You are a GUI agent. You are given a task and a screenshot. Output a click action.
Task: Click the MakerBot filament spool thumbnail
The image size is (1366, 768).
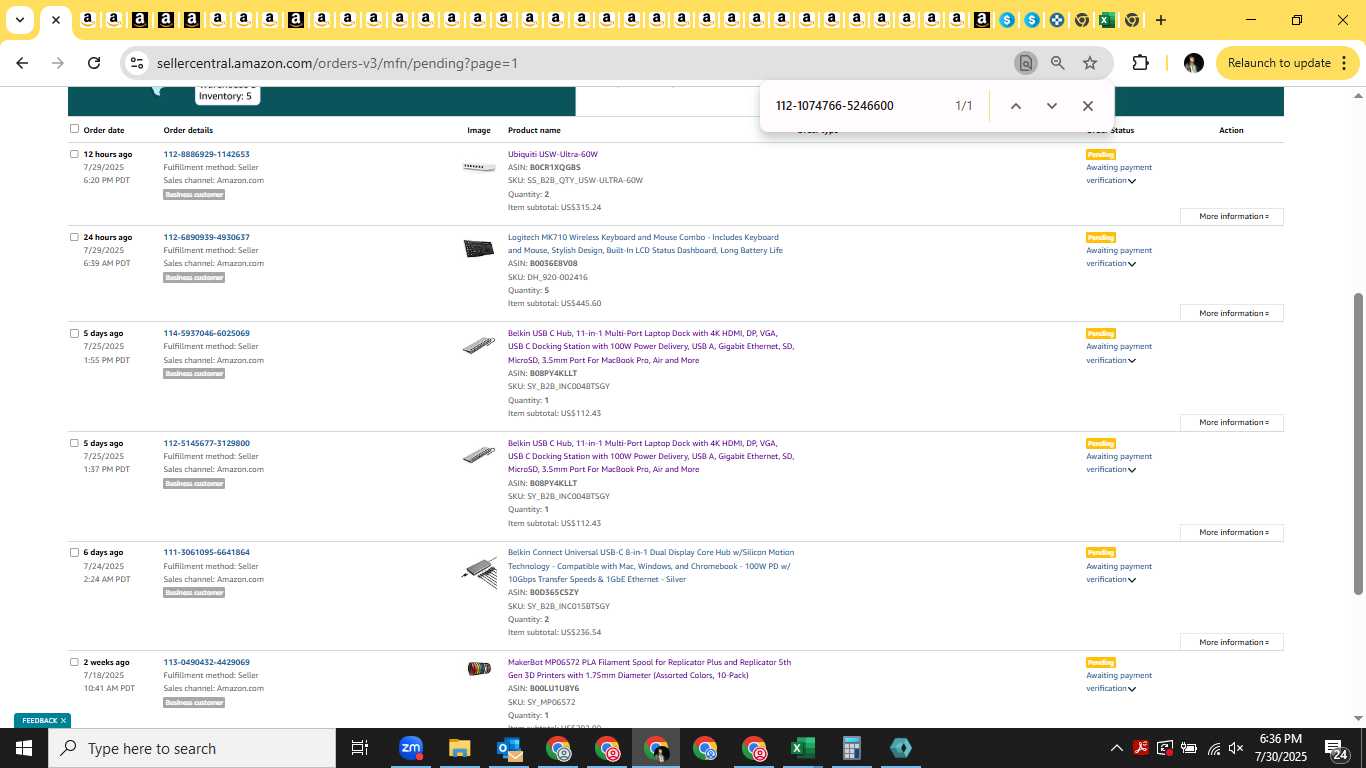point(479,668)
